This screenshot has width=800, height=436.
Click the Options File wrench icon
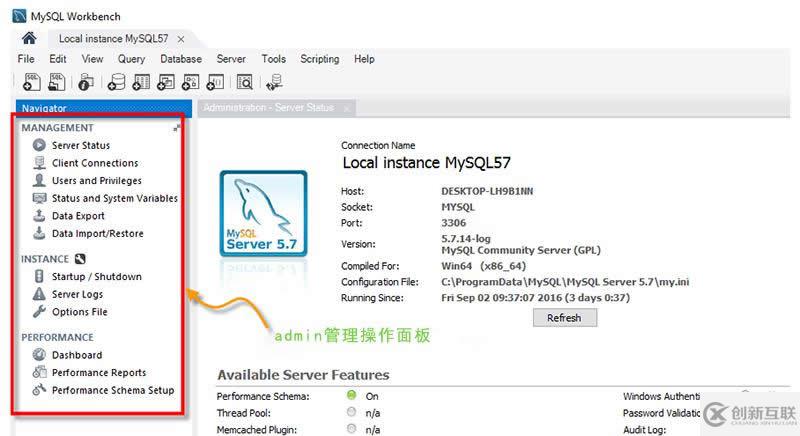(39, 311)
